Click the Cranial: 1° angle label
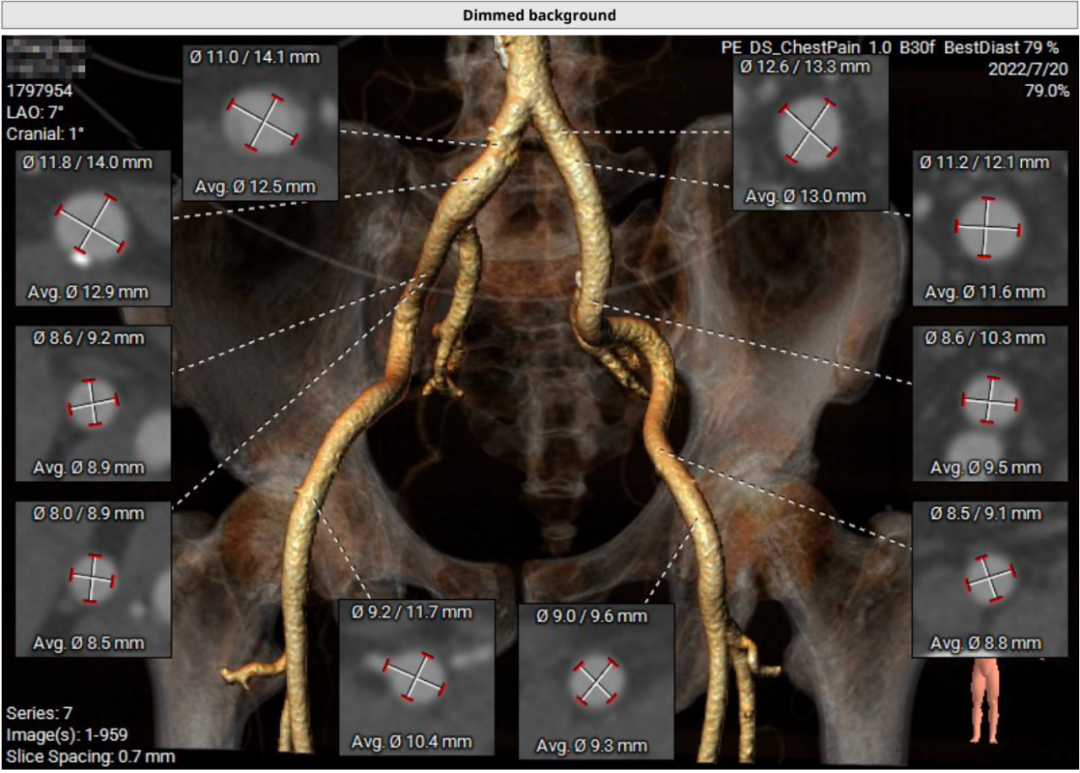 [x=48, y=132]
